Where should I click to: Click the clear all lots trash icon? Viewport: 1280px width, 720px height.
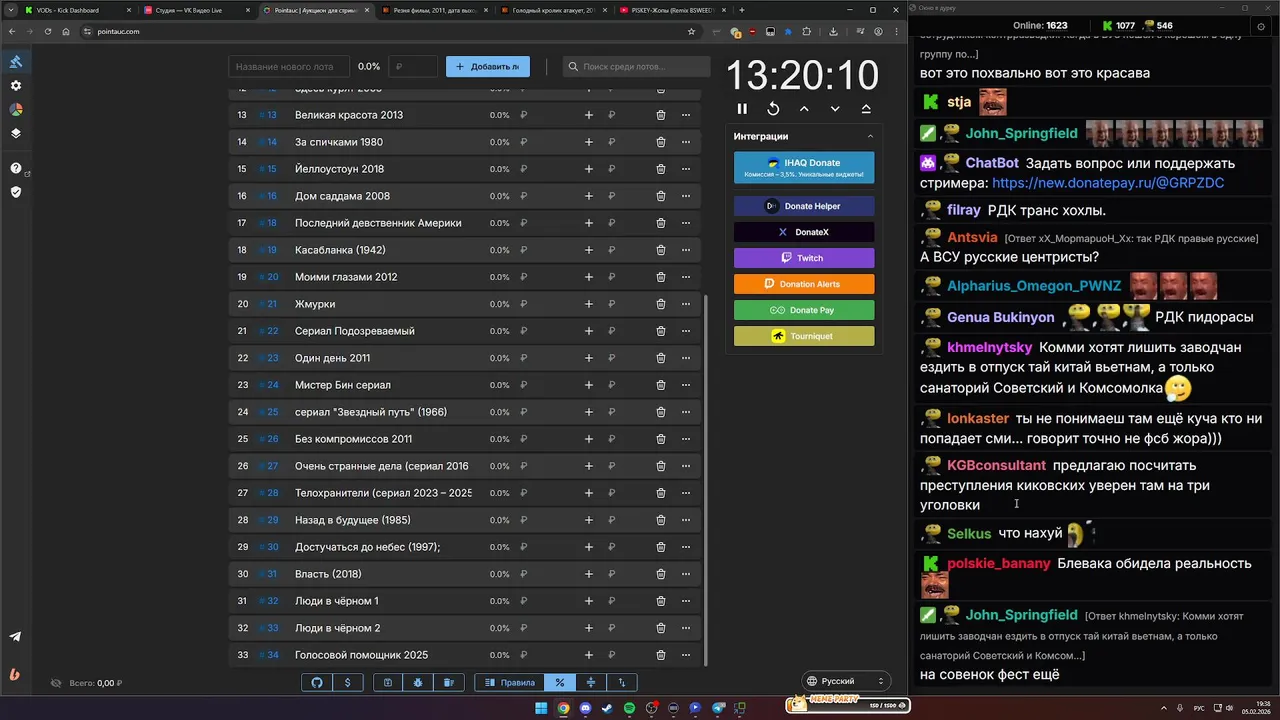[449, 682]
